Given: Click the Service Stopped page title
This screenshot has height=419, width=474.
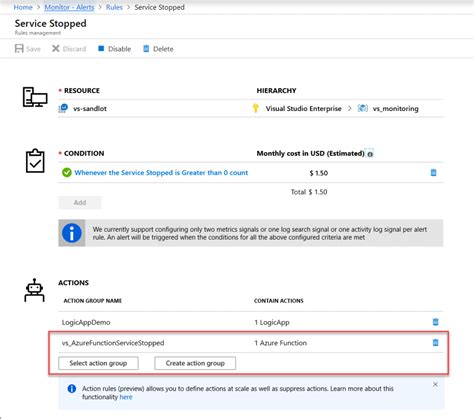Looking at the screenshot, I should point(50,23).
